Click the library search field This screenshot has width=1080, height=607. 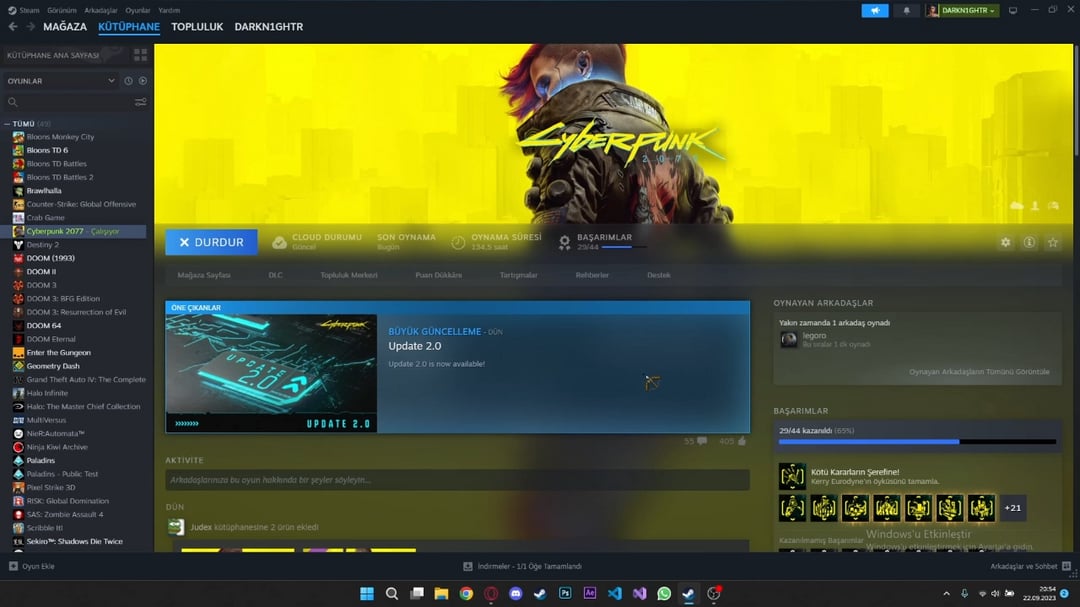point(76,102)
